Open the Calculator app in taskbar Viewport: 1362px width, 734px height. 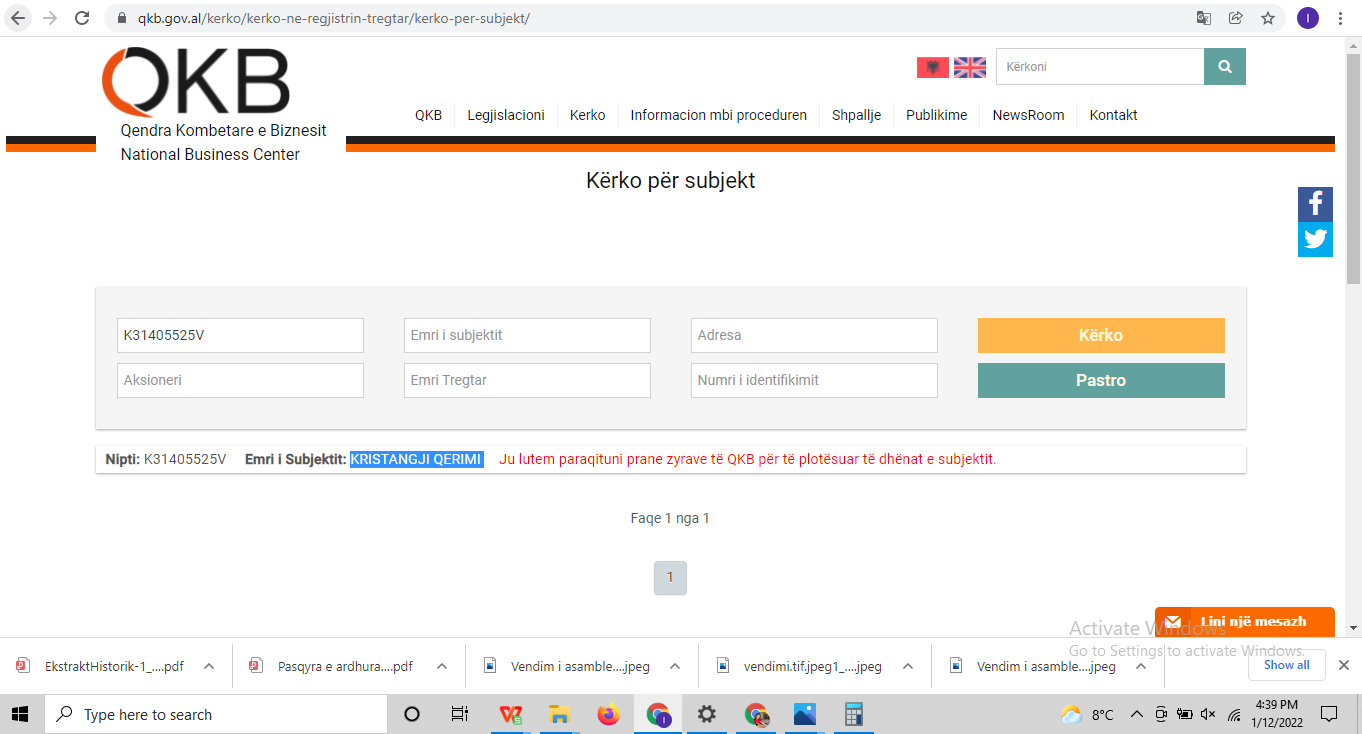[853, 714]
